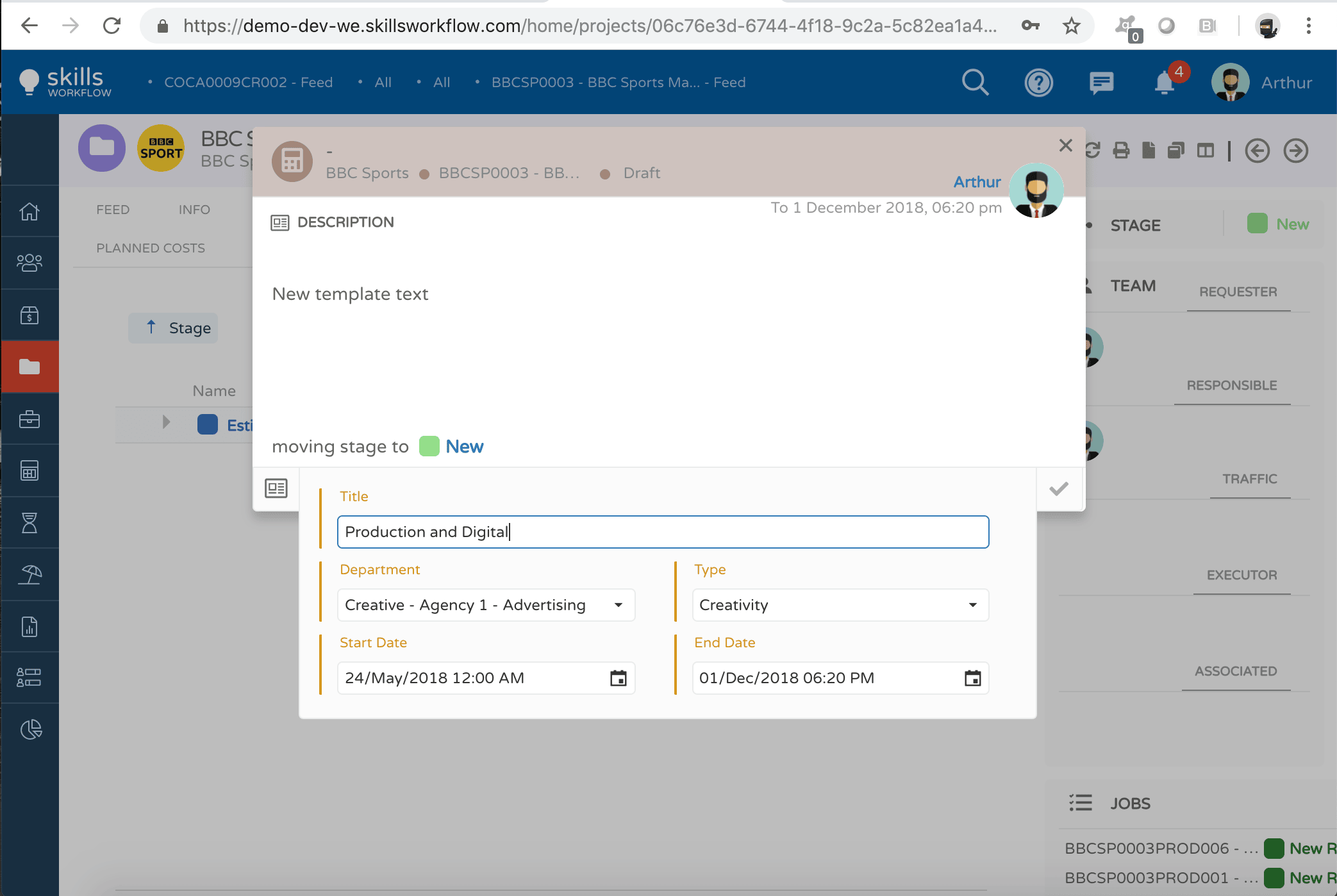
Task: Open the help question mark icon
Action: point(1038,82)
